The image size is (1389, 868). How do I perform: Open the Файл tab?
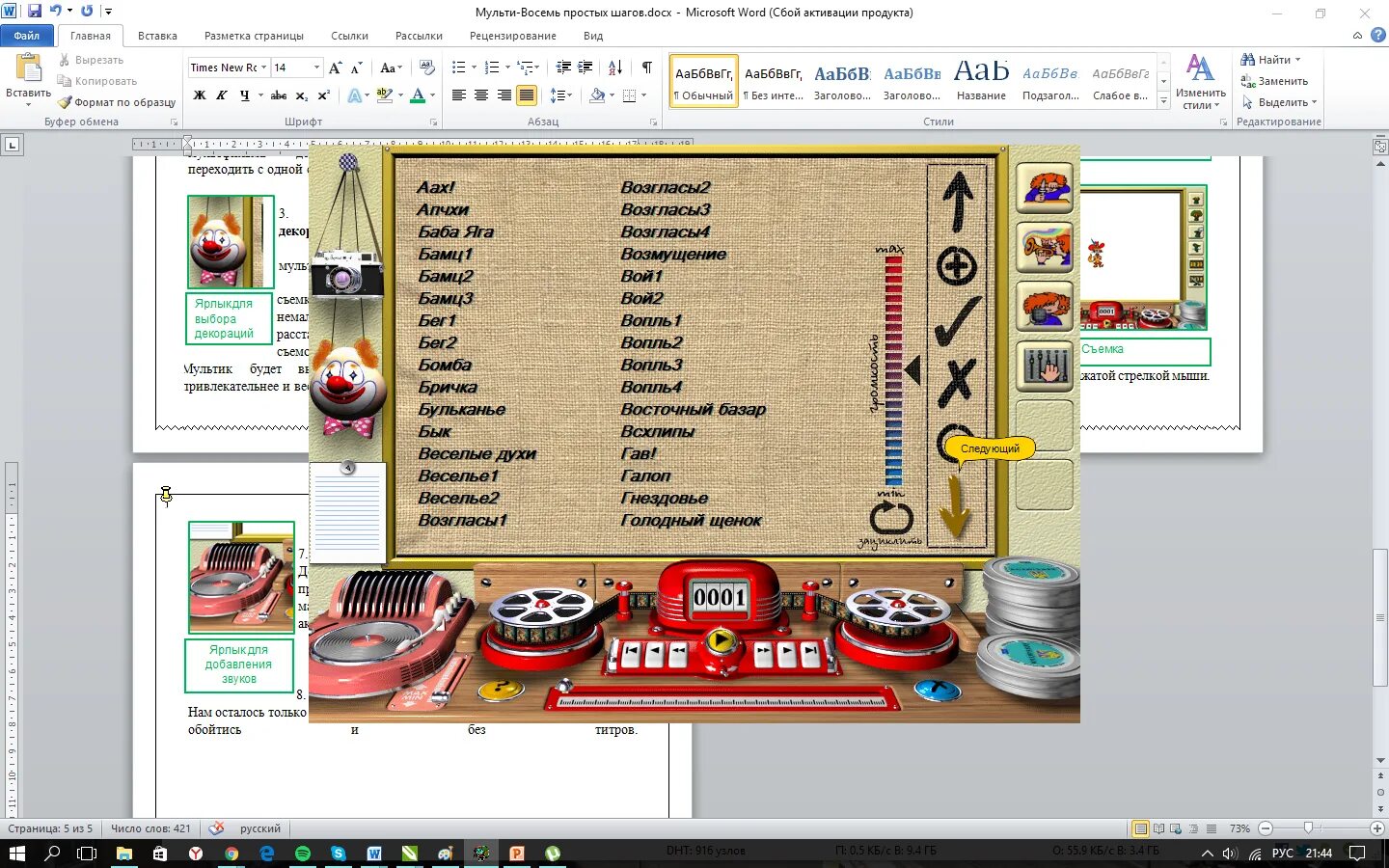(x=27, y=36)
